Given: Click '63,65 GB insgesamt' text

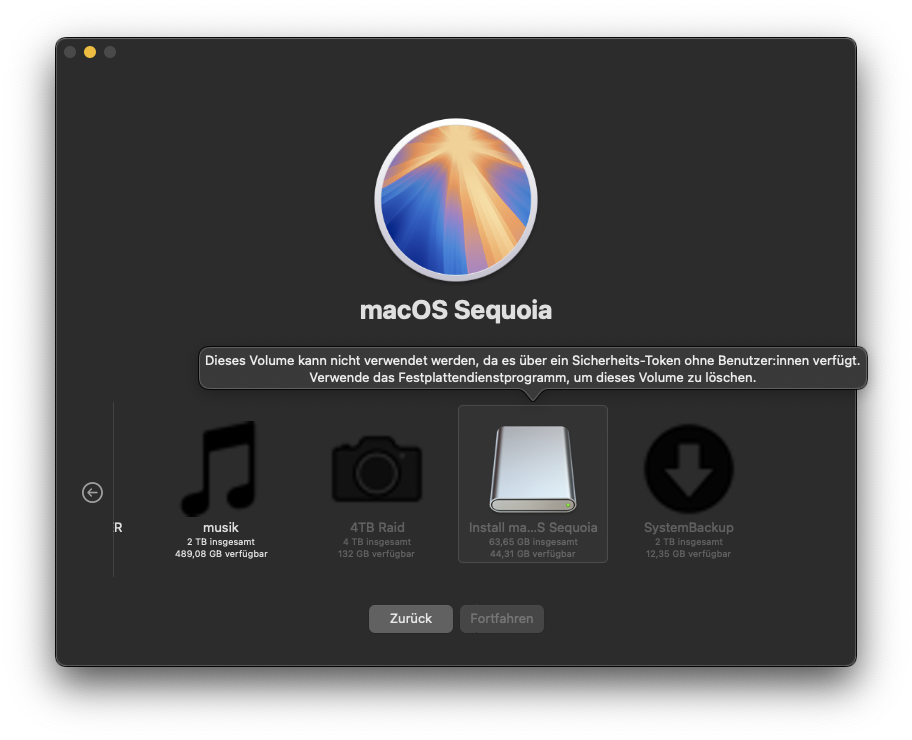Looking at the screenshot, I should (533, 542).
